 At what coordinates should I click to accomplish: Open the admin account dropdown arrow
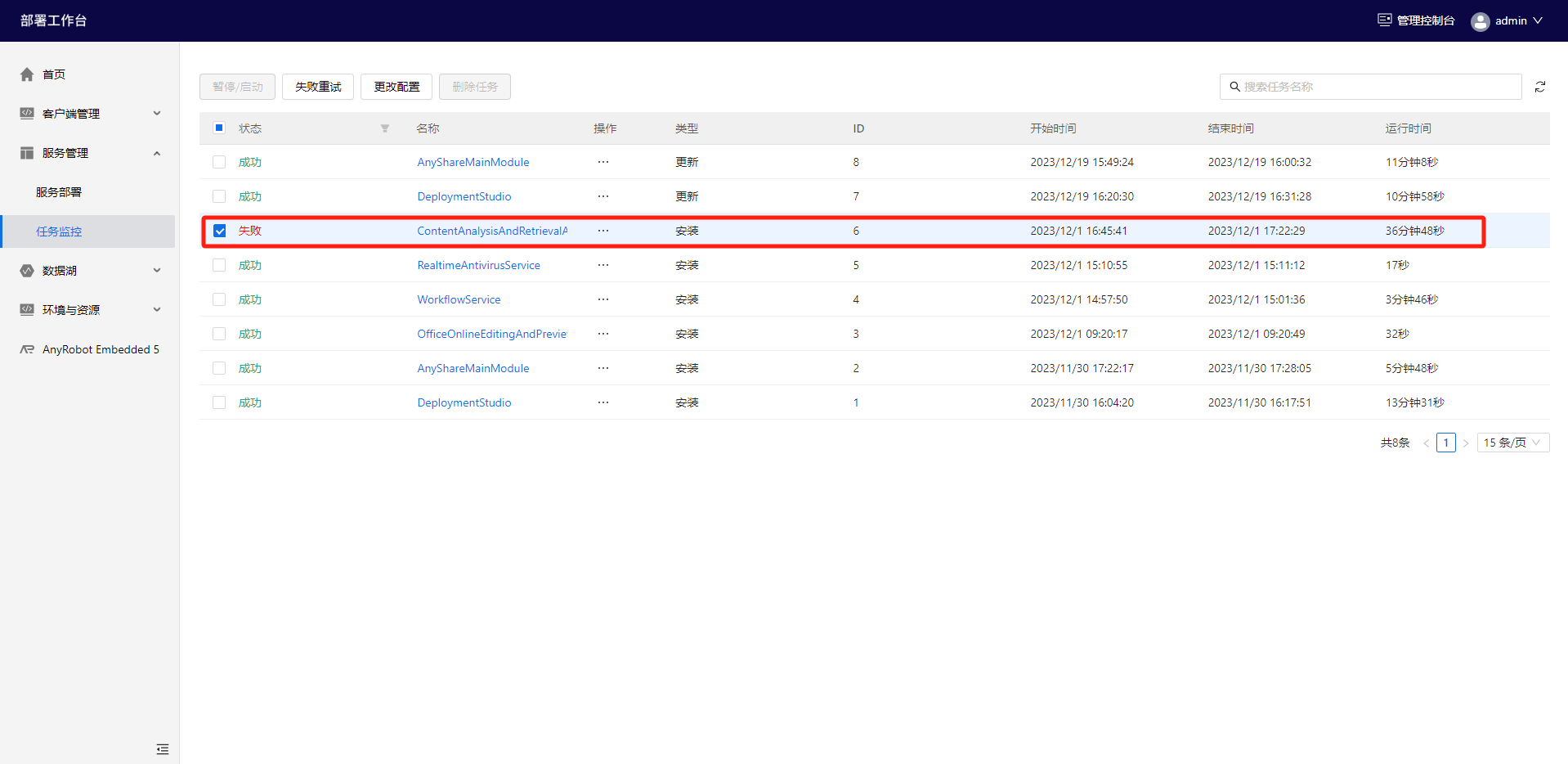click(x=1538, y=20)
